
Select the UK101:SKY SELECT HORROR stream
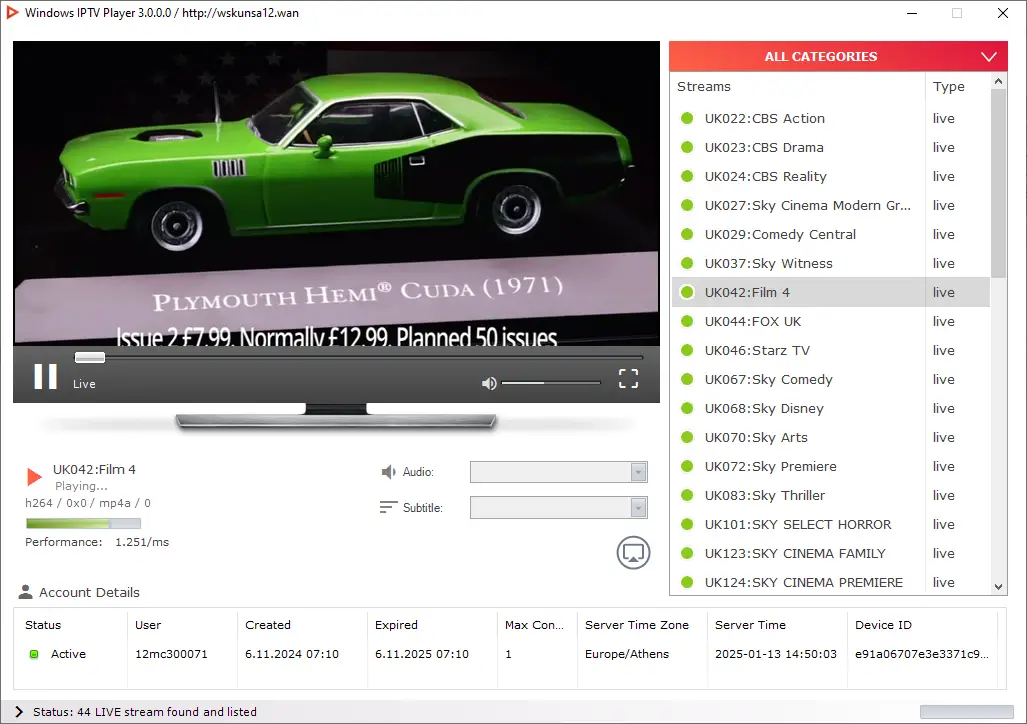tap(831, 524)
